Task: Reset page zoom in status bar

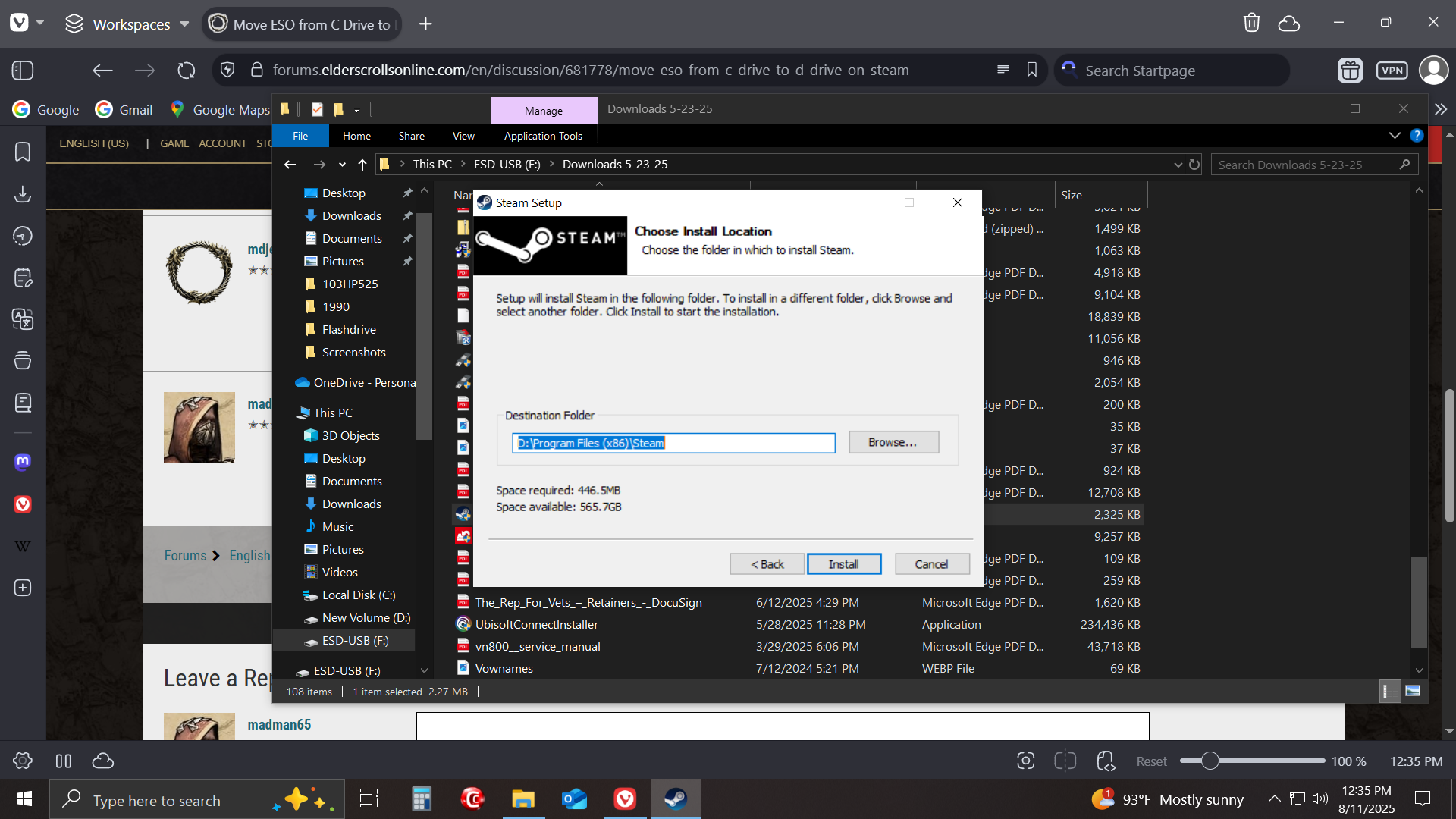Action: pos(1151,761)
